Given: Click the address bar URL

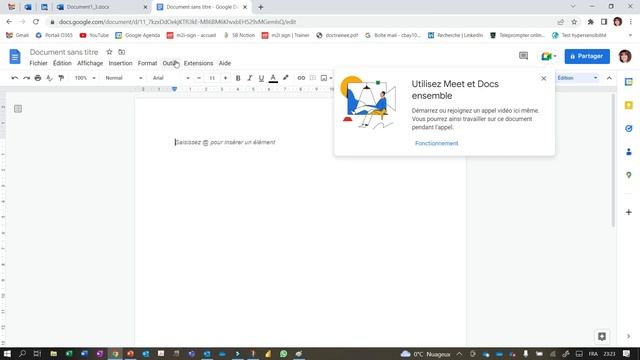Looking at the screenshot, I should [177, 22].
